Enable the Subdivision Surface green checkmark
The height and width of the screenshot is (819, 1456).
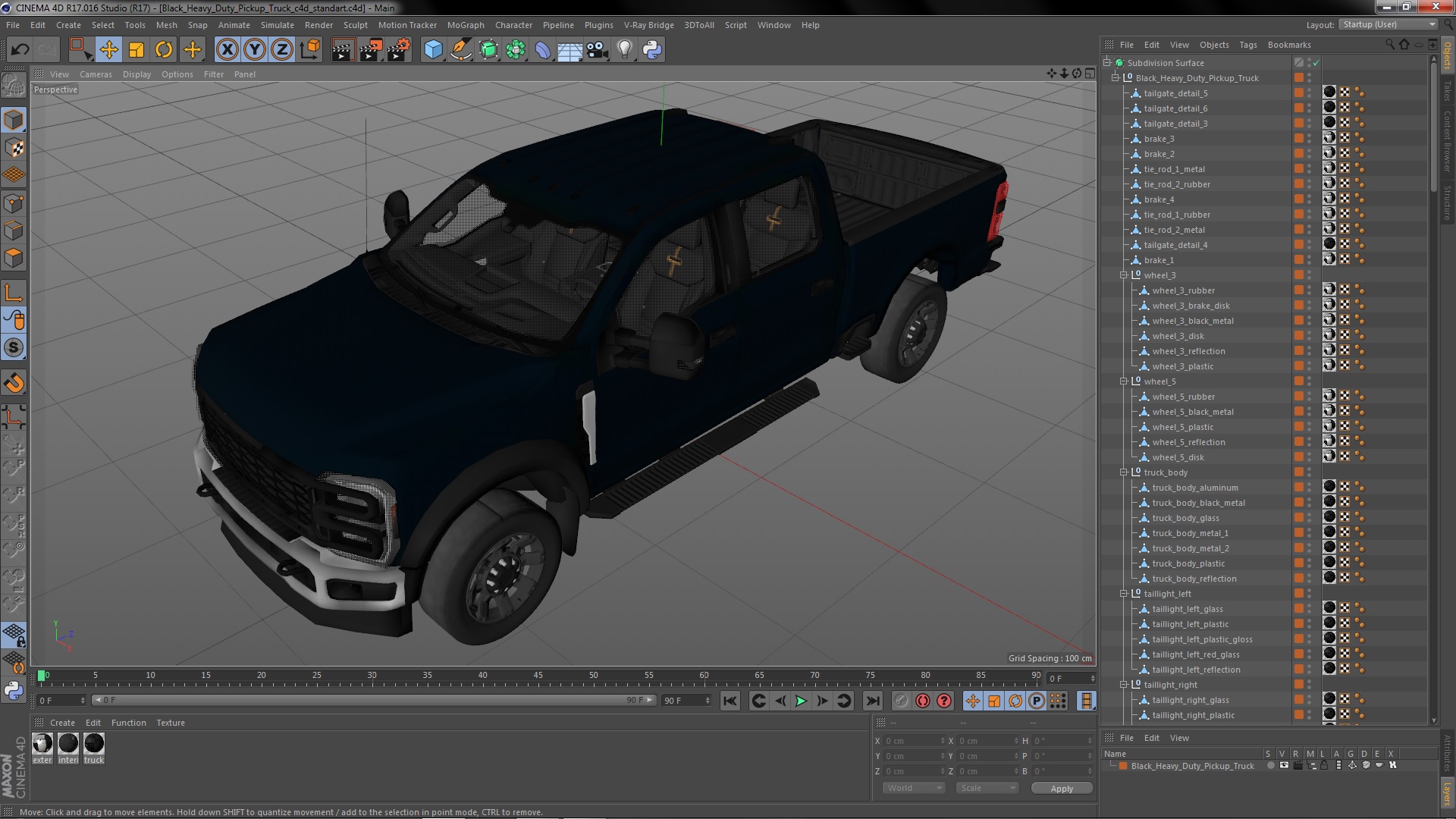(1316, 63)
